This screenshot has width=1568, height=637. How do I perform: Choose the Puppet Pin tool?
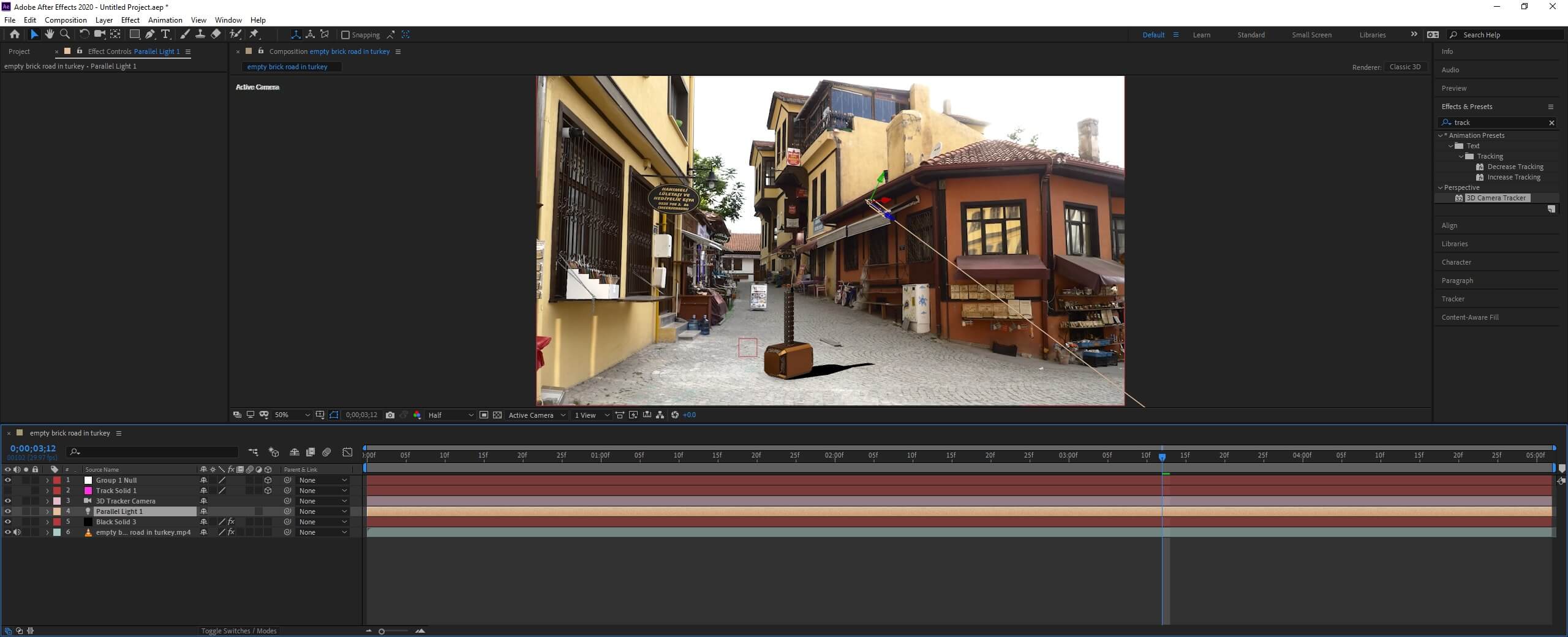[254, 34]
